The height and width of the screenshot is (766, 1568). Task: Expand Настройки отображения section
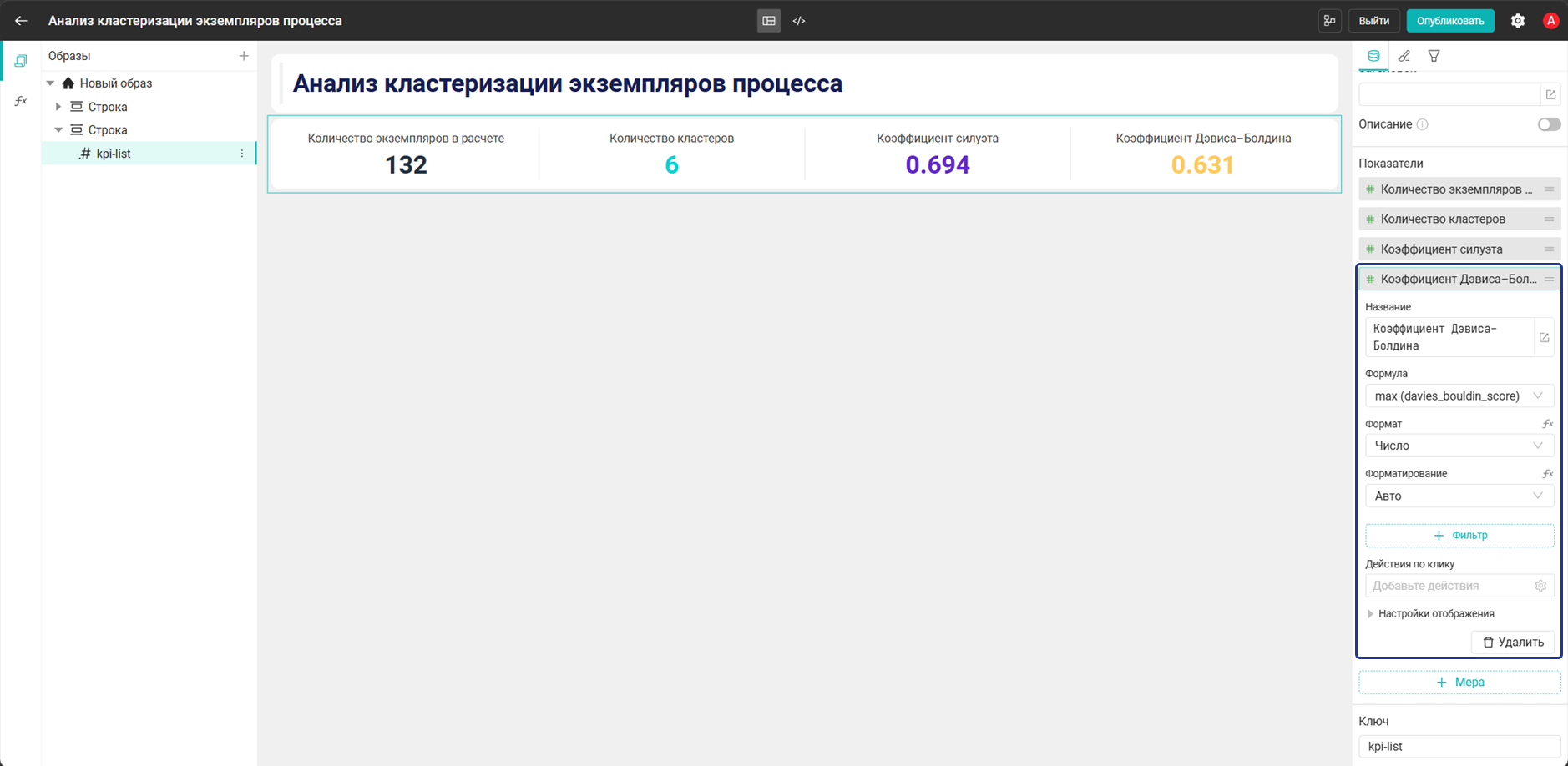tap(1430, 614)
